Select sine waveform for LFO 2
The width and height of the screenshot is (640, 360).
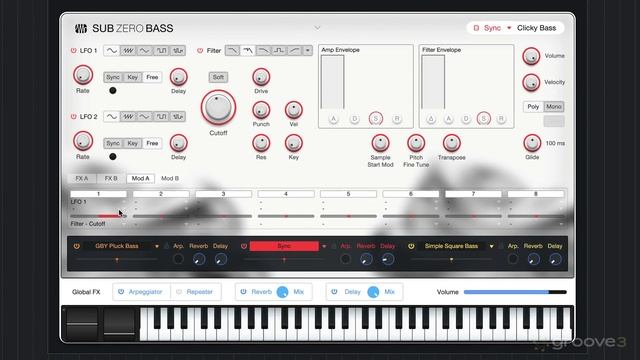click(111, 117)
